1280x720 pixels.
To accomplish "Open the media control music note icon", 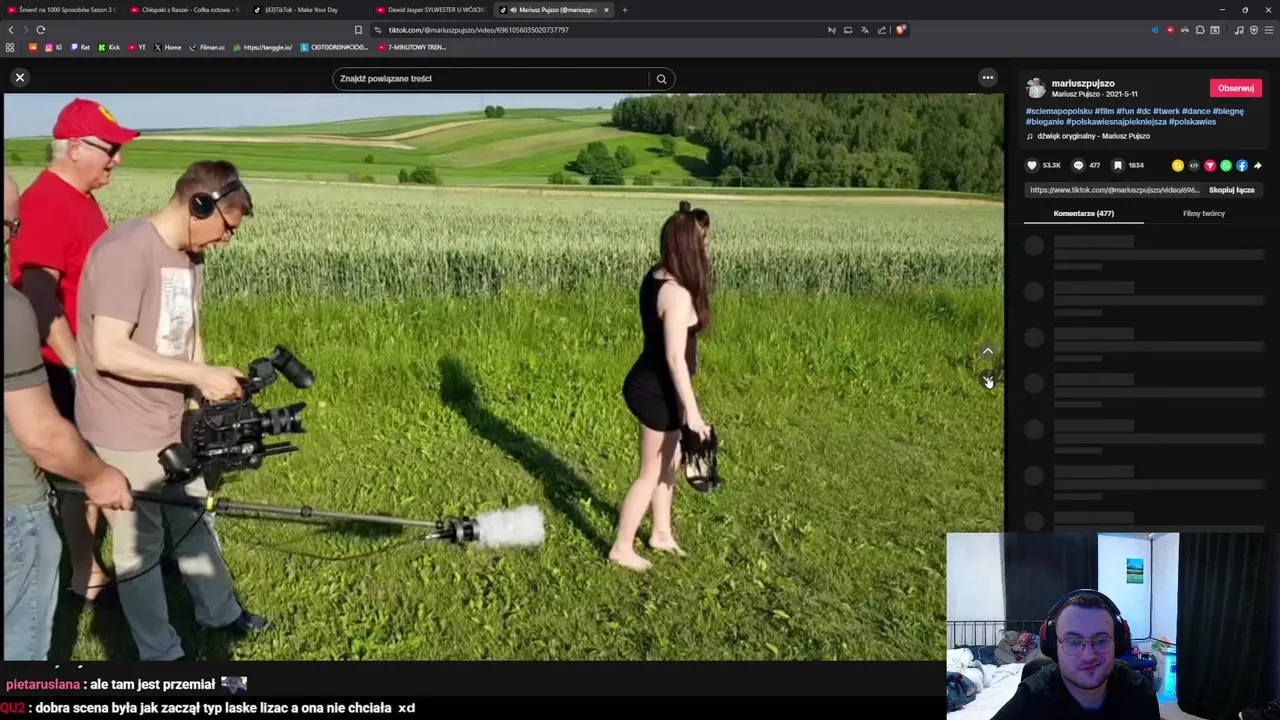I will pos(1239,30).
